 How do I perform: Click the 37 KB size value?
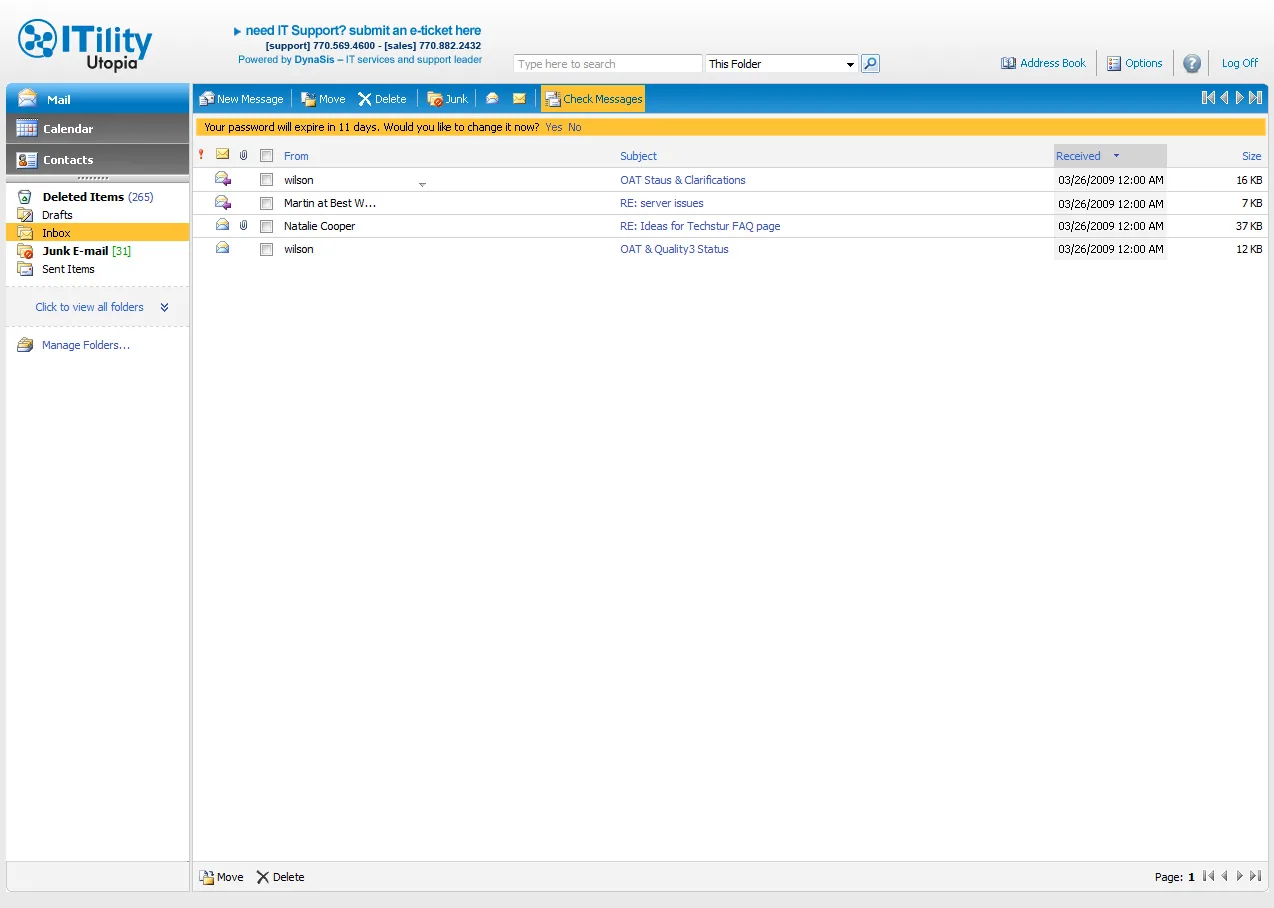coord(1249,226)
